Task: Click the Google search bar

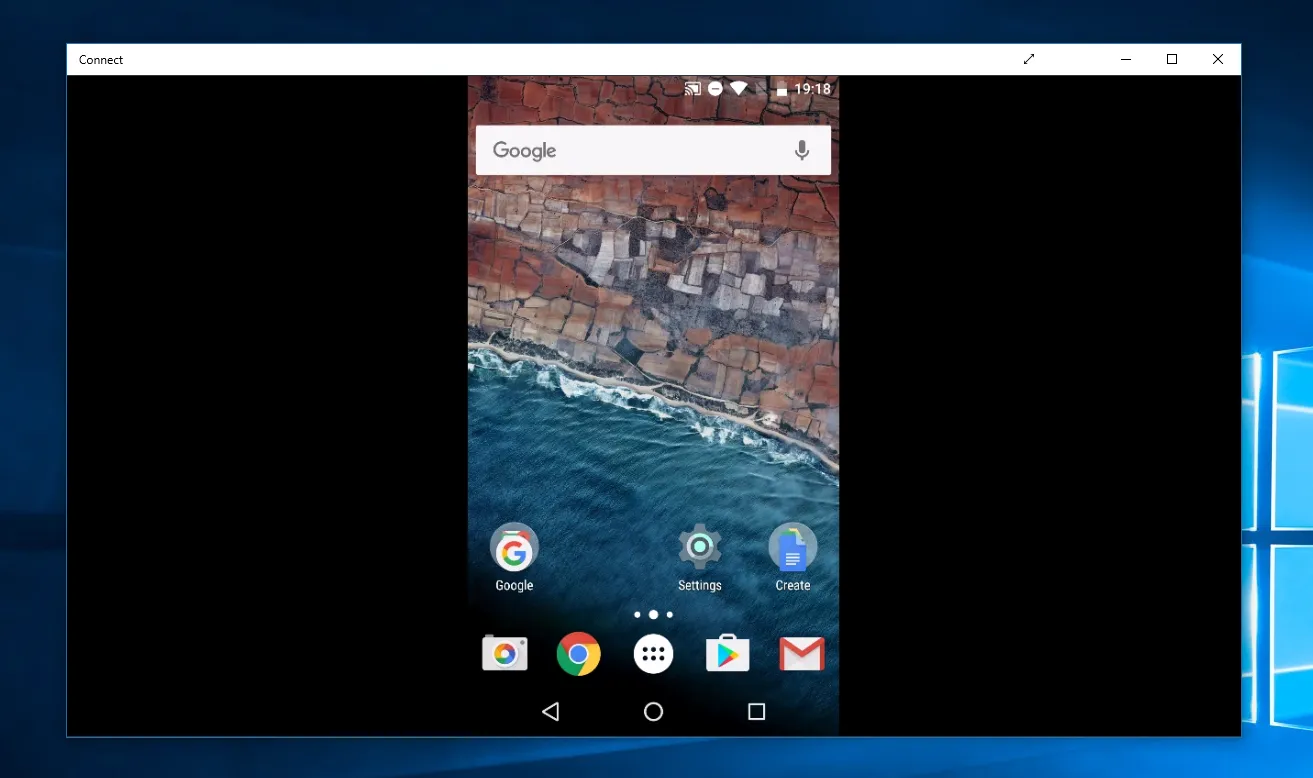Action: (653, 150)
